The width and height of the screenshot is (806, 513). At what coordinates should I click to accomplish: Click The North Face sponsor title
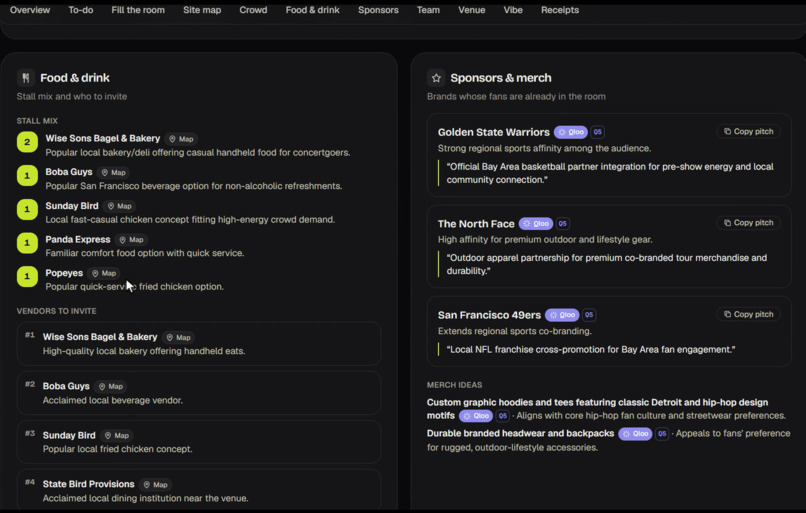tap(476, 224)
